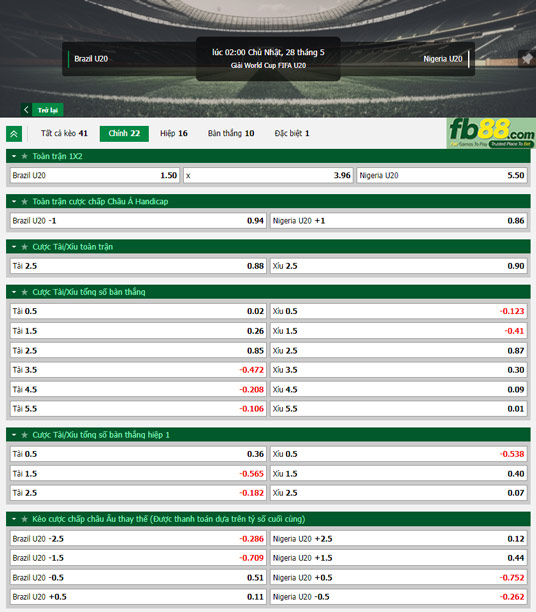Click the Brazil U20 team name in header

91,59
